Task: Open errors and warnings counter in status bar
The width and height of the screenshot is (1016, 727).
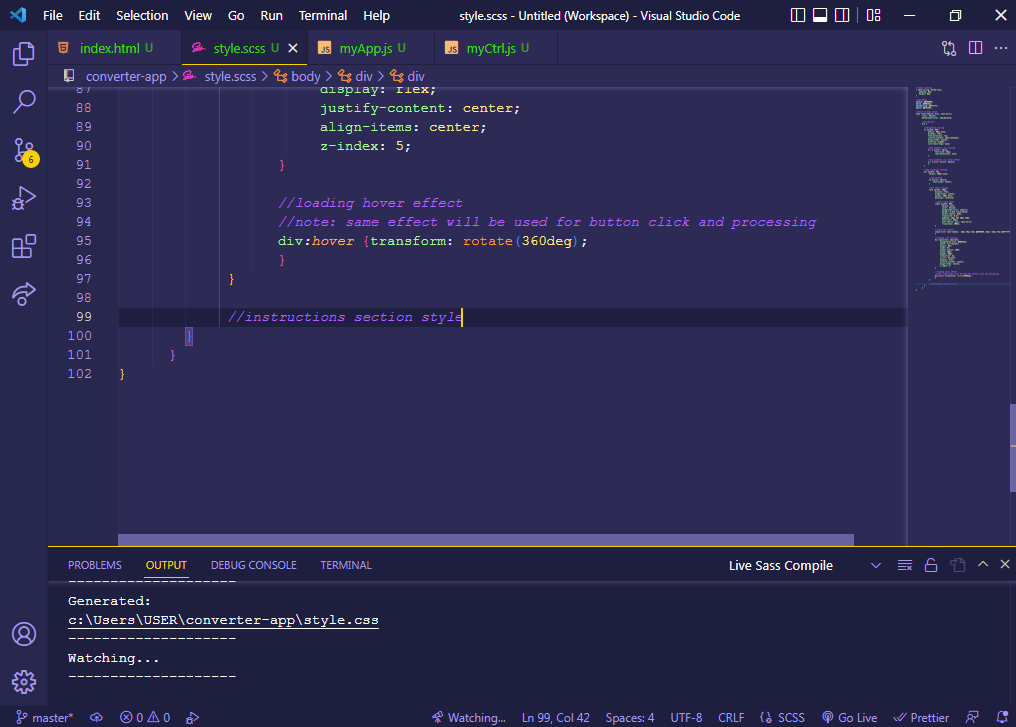Action: pyautogui.click(x=145, y=717)
